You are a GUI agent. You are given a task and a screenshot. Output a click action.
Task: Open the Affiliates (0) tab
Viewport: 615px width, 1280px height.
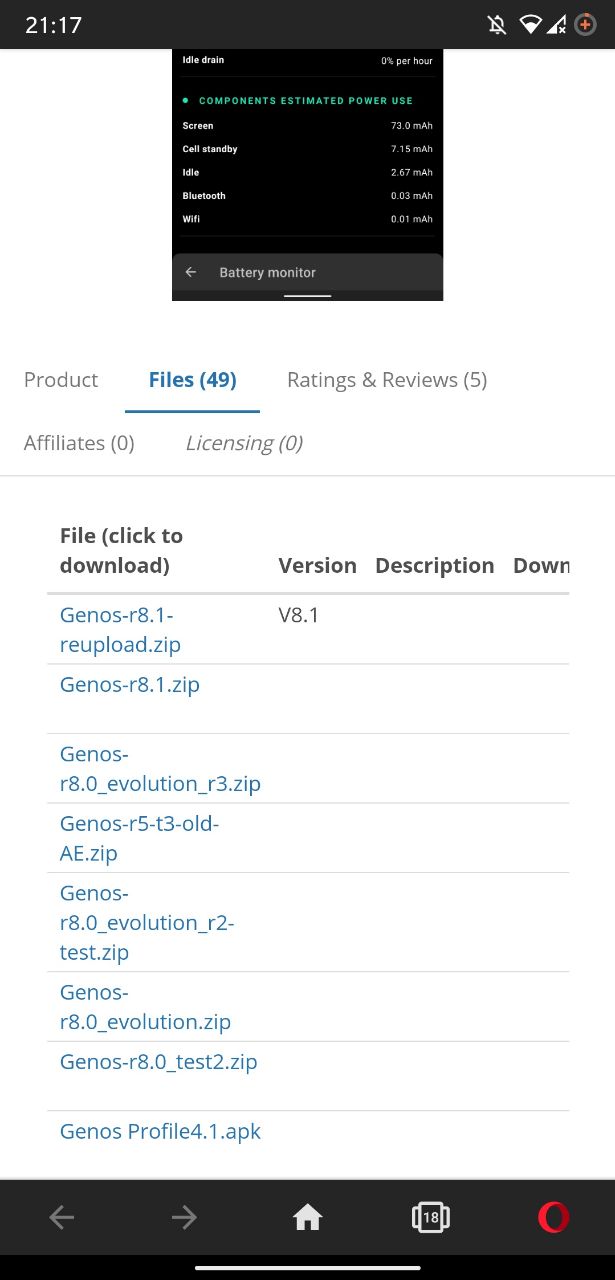click(x=79, y=443)
